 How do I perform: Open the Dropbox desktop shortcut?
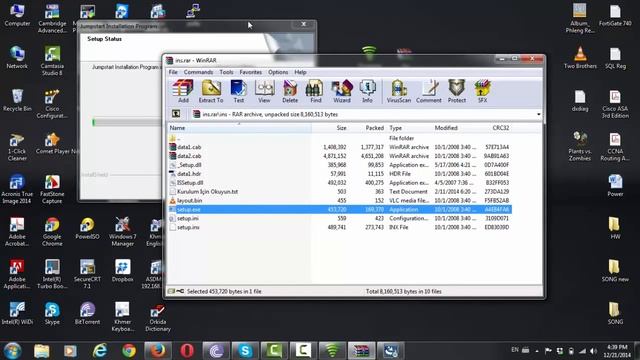[x=122, y=271]
